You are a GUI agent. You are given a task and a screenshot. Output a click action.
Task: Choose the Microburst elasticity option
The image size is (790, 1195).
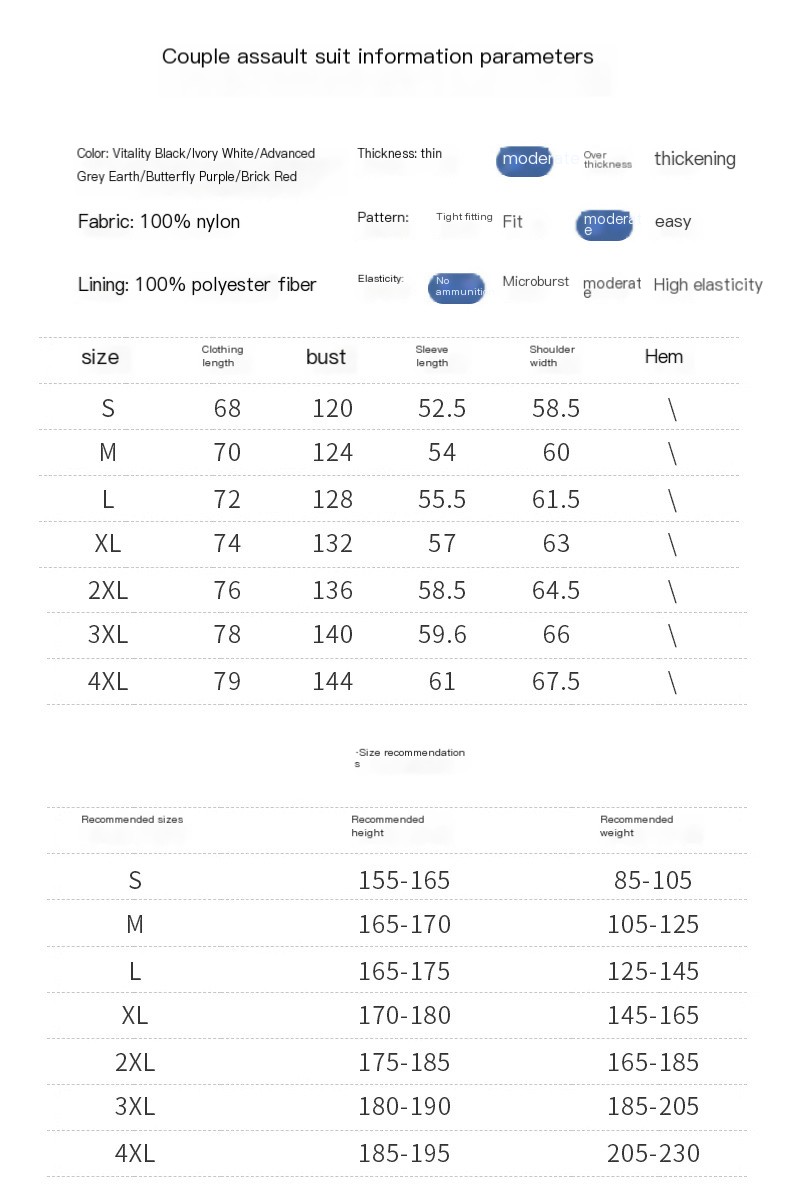pos(535,282)
